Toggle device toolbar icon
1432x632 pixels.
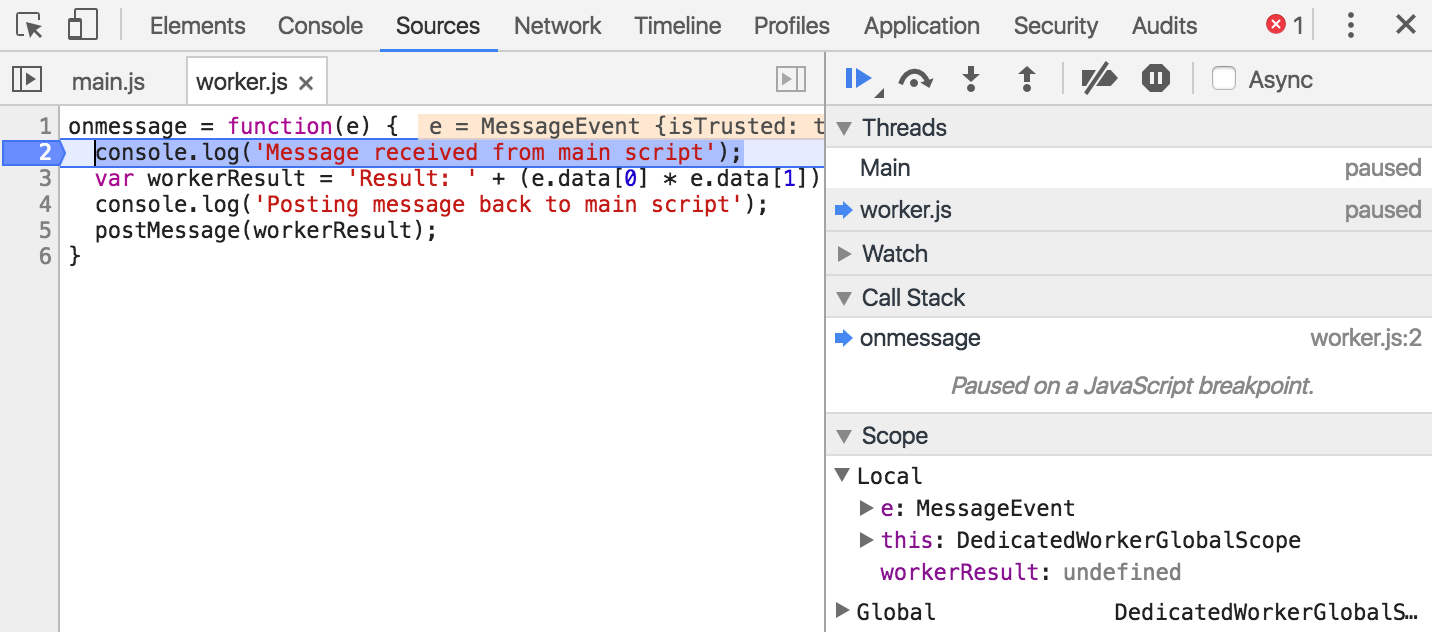tap(82, 26)
